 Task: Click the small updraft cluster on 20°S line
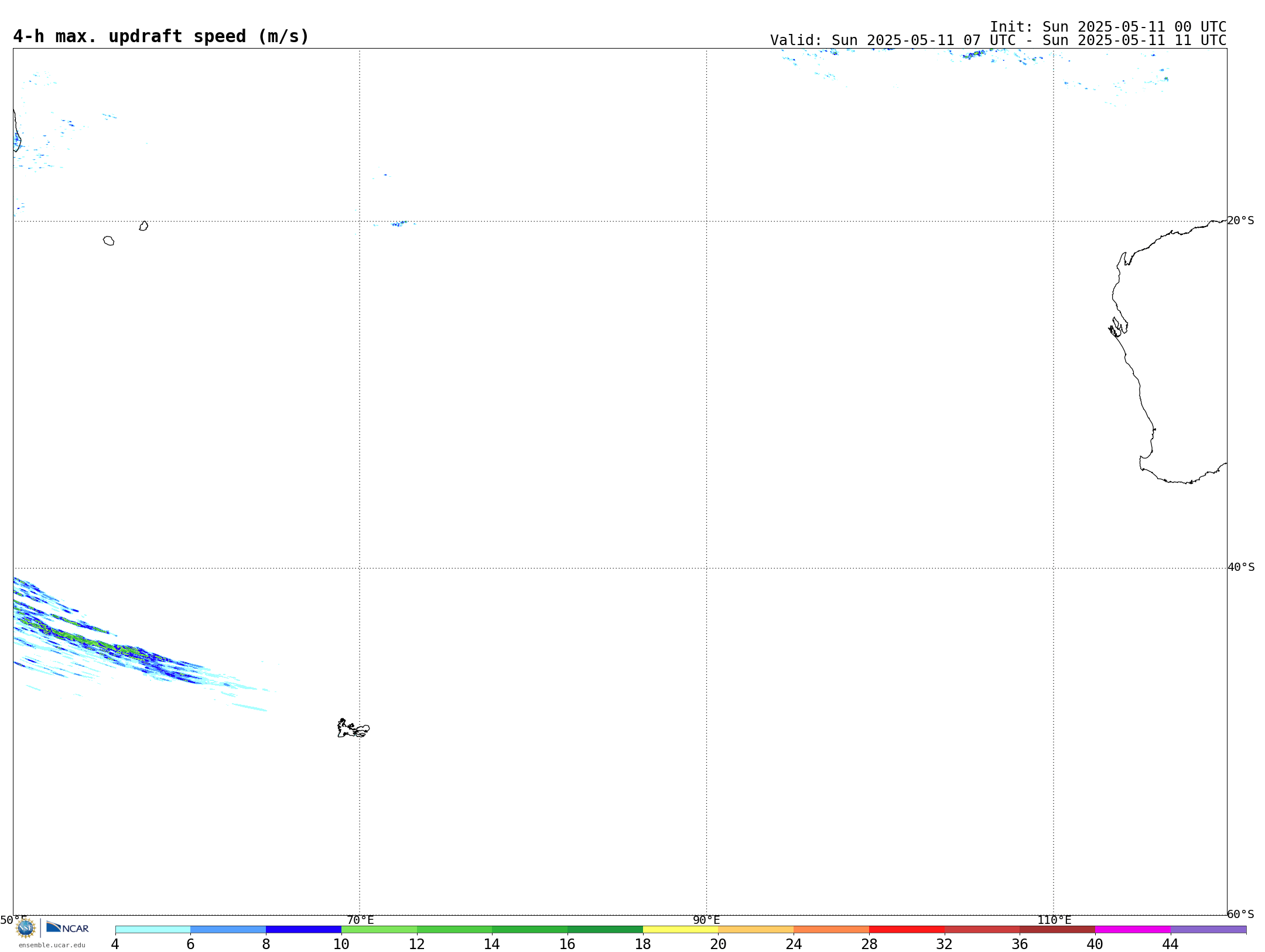pyautogui.click(x=399, y=223)
